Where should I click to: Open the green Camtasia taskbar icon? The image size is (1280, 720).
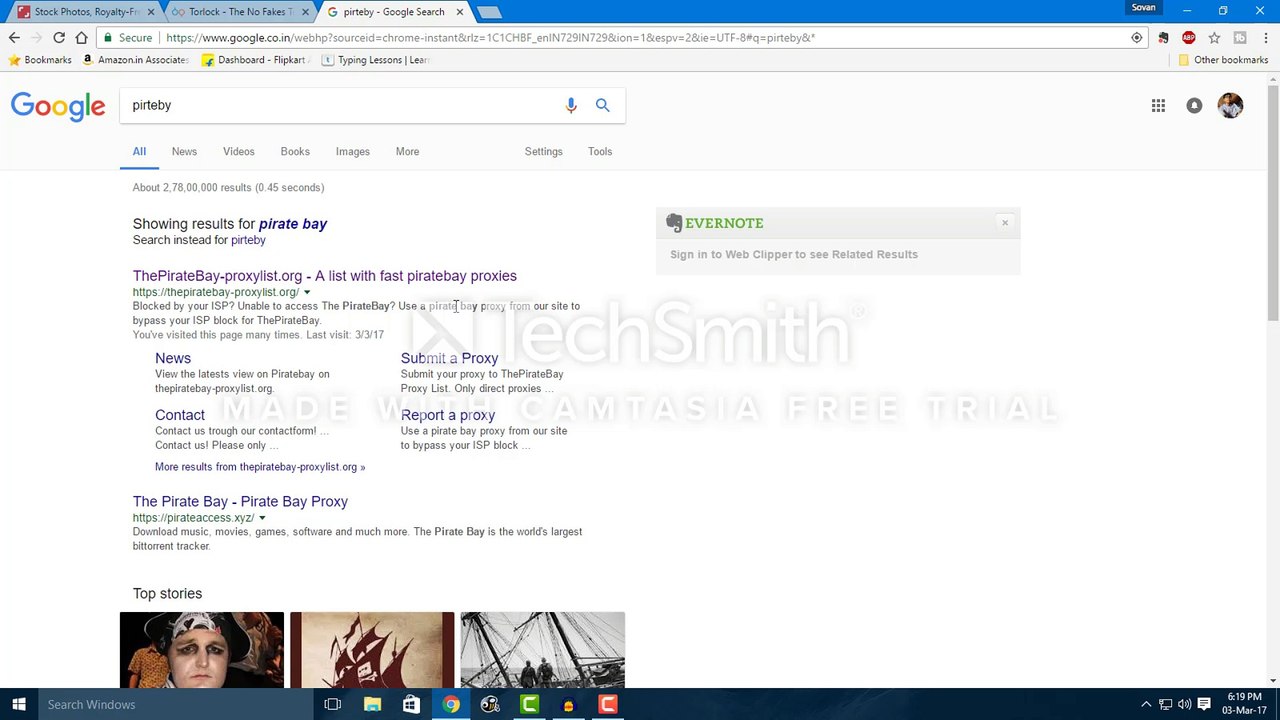(x=529, y=704)
